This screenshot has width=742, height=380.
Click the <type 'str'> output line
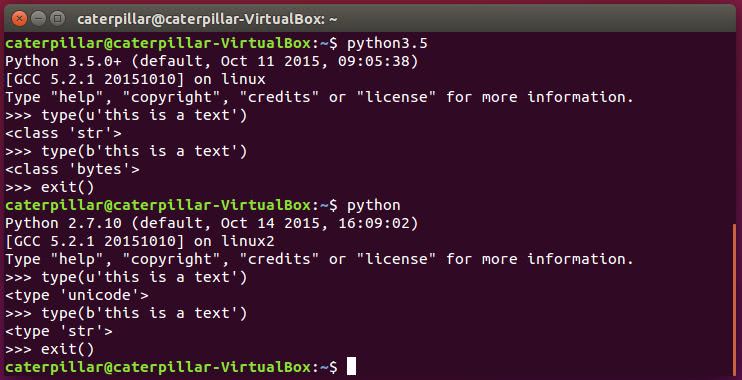tap(59, 332)
